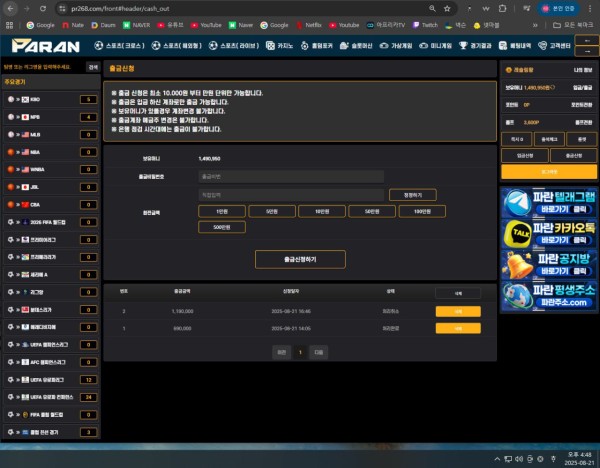Open the Chrome extensions puzzle icon
Image resolution: width=600 pixels, height=468 pixels.
503,8
